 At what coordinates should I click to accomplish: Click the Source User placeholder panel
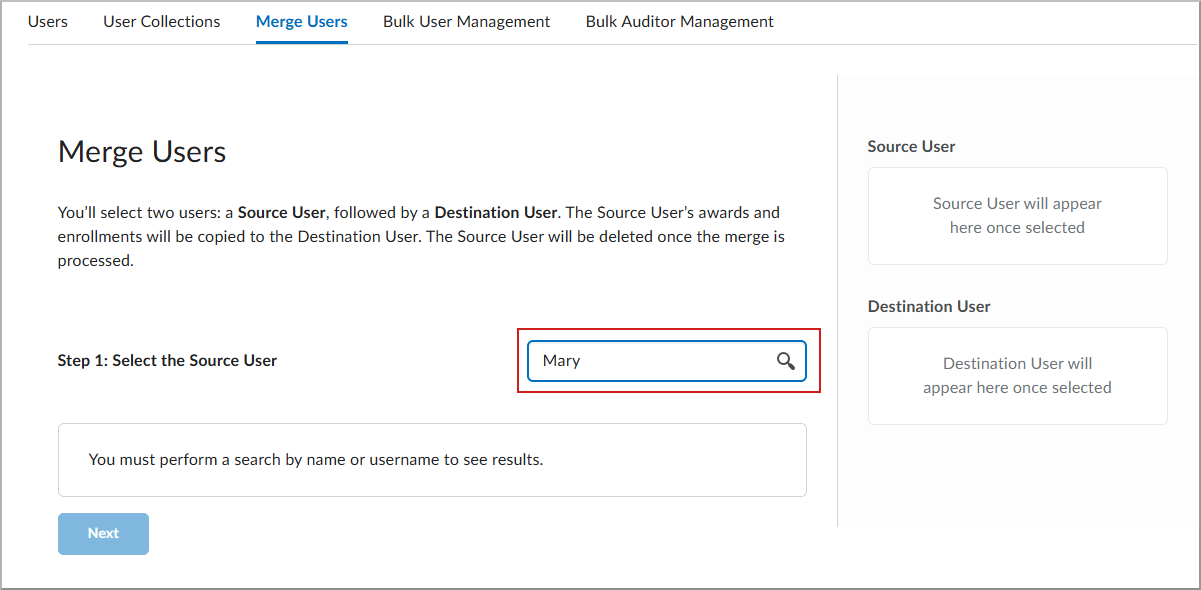(1017, 216)
